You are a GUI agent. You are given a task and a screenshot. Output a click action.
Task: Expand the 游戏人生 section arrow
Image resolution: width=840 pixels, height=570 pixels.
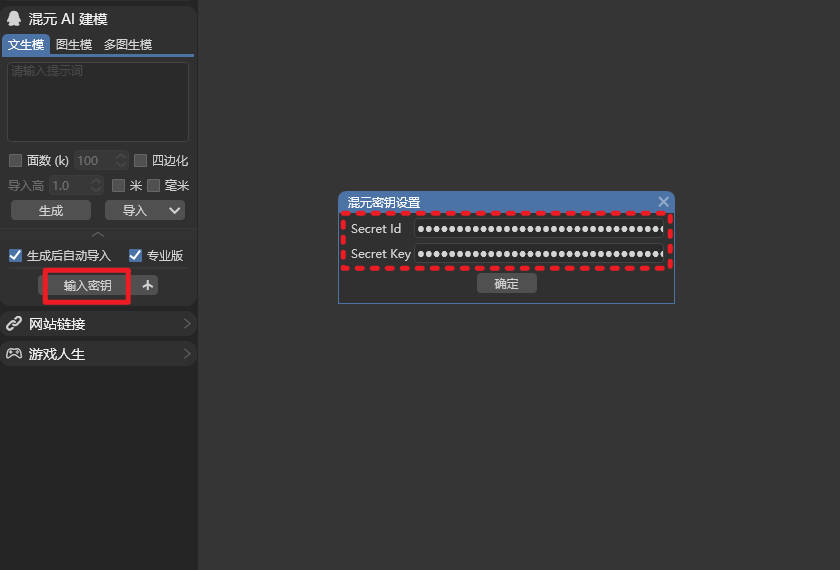pyautogui.click(x=187, y=354)
